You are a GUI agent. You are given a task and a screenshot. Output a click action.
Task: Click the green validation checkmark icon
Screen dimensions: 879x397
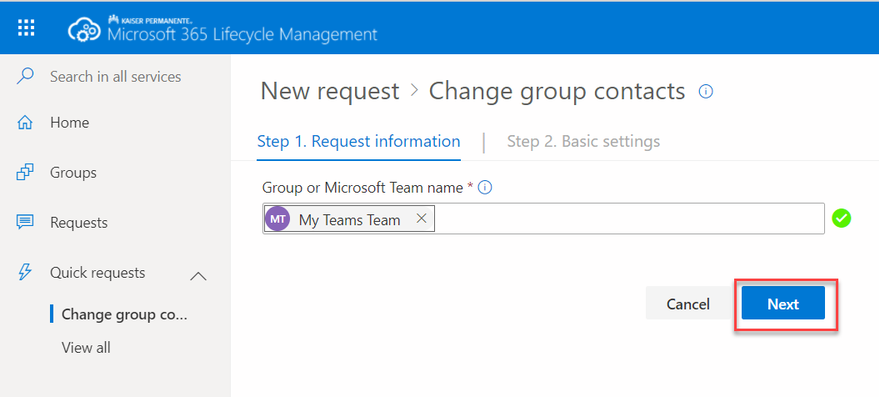(x=841, y=218)
